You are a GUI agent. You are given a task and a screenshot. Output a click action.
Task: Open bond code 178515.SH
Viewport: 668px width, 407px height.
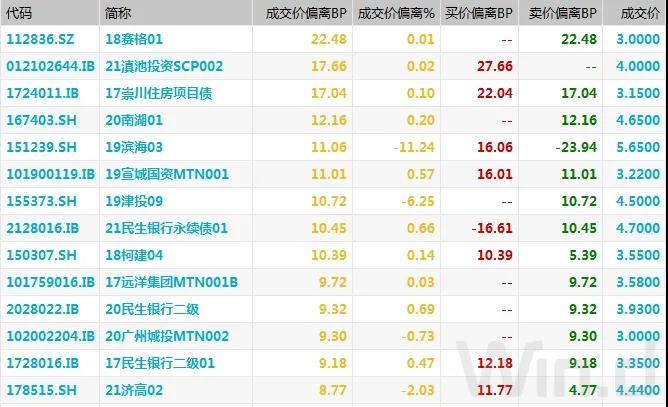[41, 390]
